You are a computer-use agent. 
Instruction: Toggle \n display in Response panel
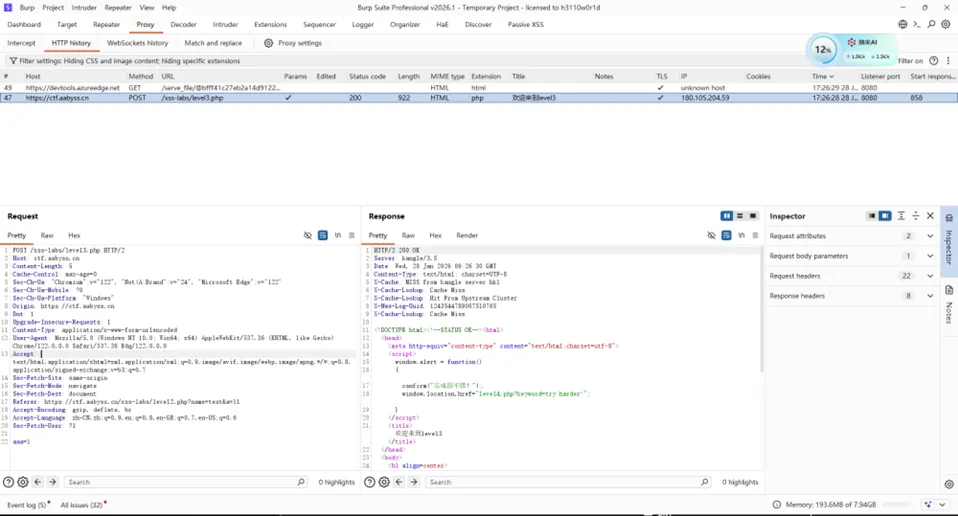(741, 235)
